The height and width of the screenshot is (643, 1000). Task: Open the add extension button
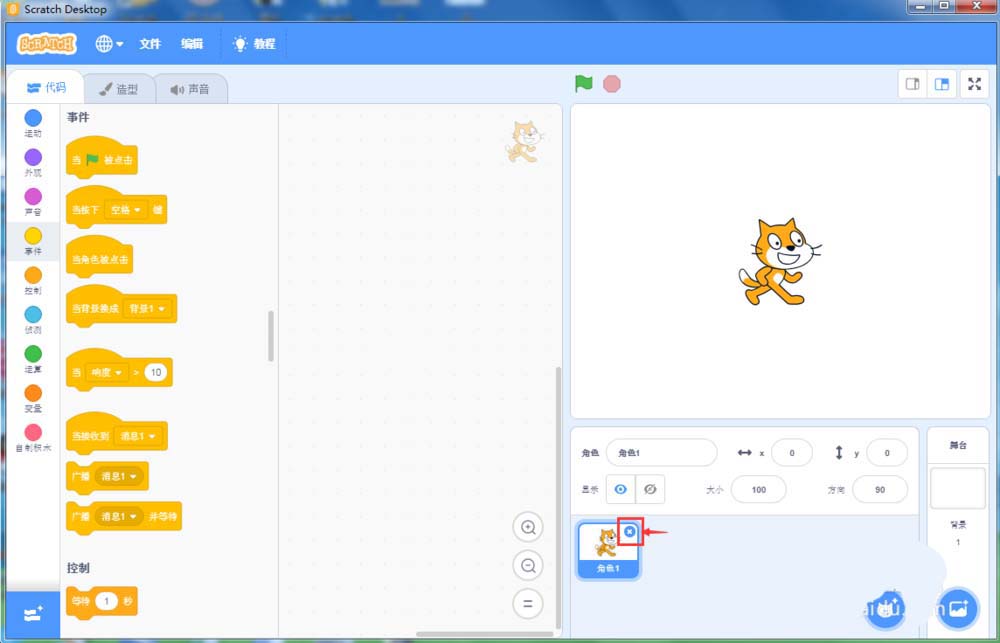coord(33,615)
